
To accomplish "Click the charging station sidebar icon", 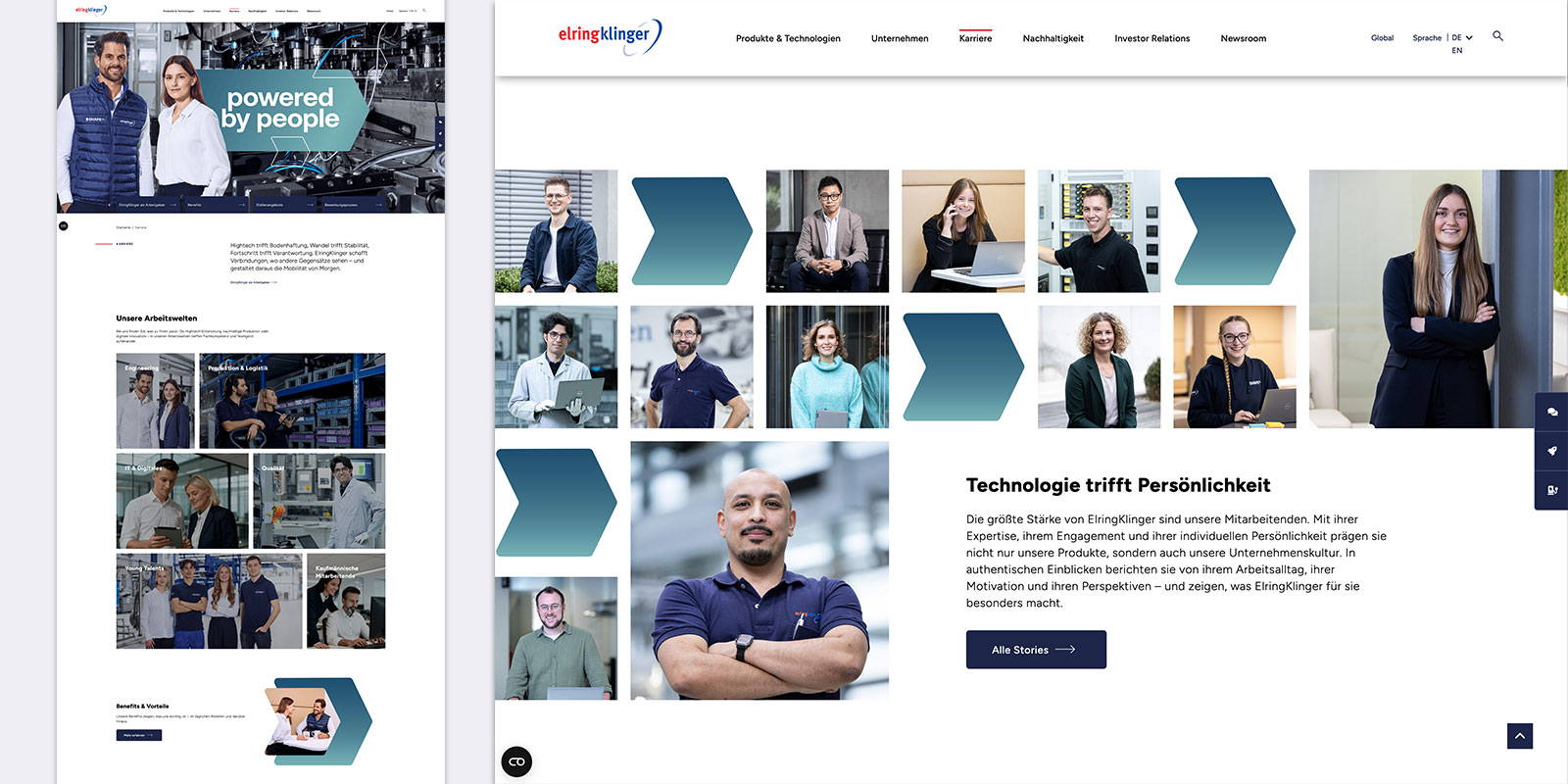I will (x=1551, y=490).
